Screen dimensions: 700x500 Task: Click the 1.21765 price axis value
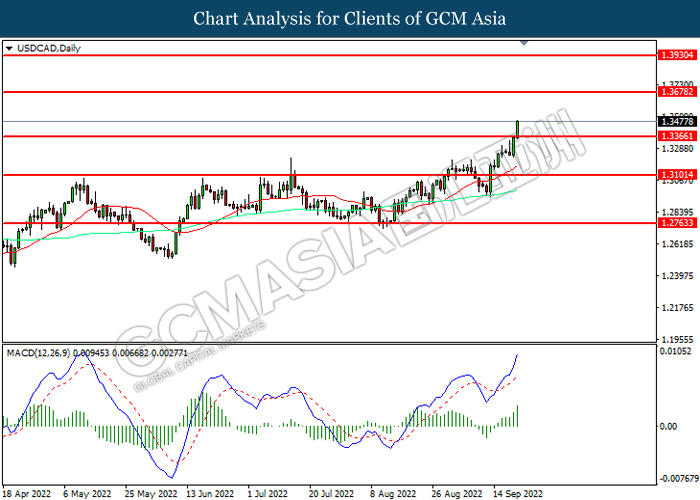[x=678, y=307]
